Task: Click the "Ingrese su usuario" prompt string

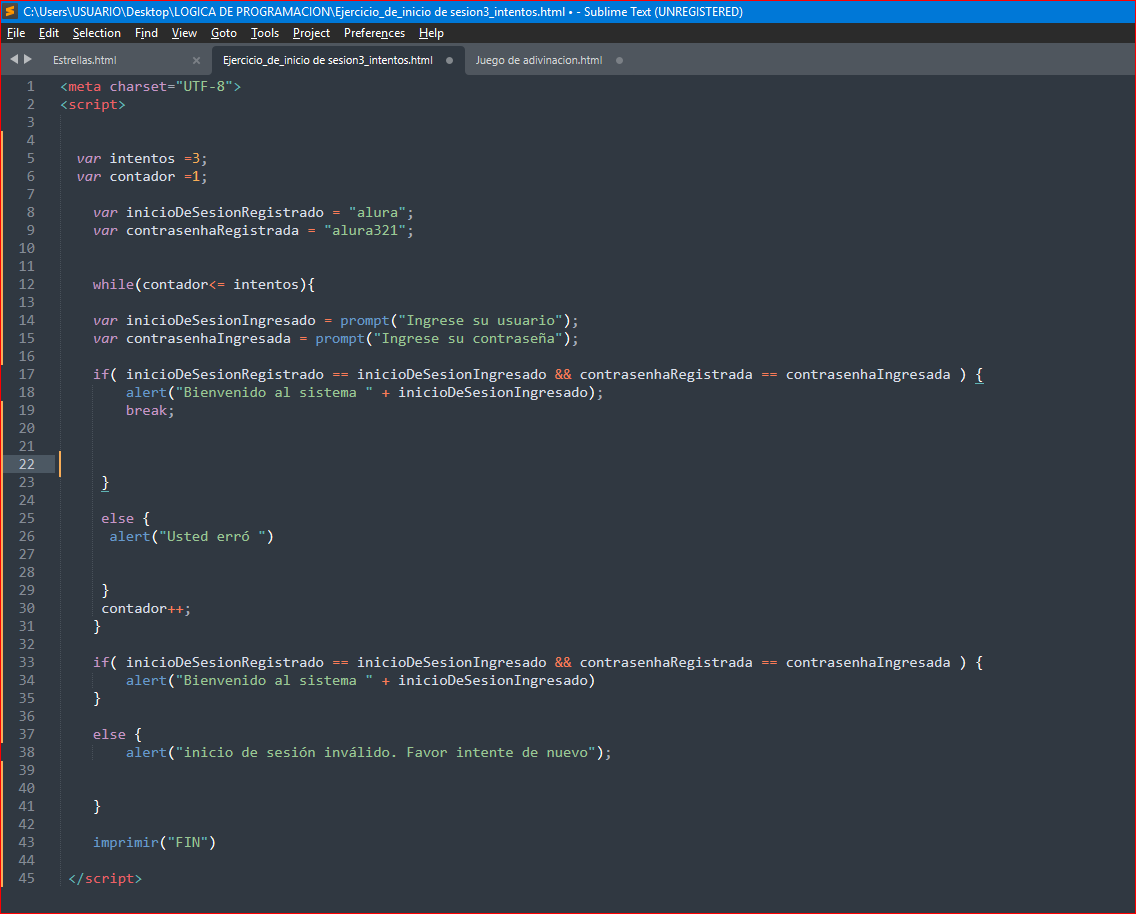Action: [481, 320]
